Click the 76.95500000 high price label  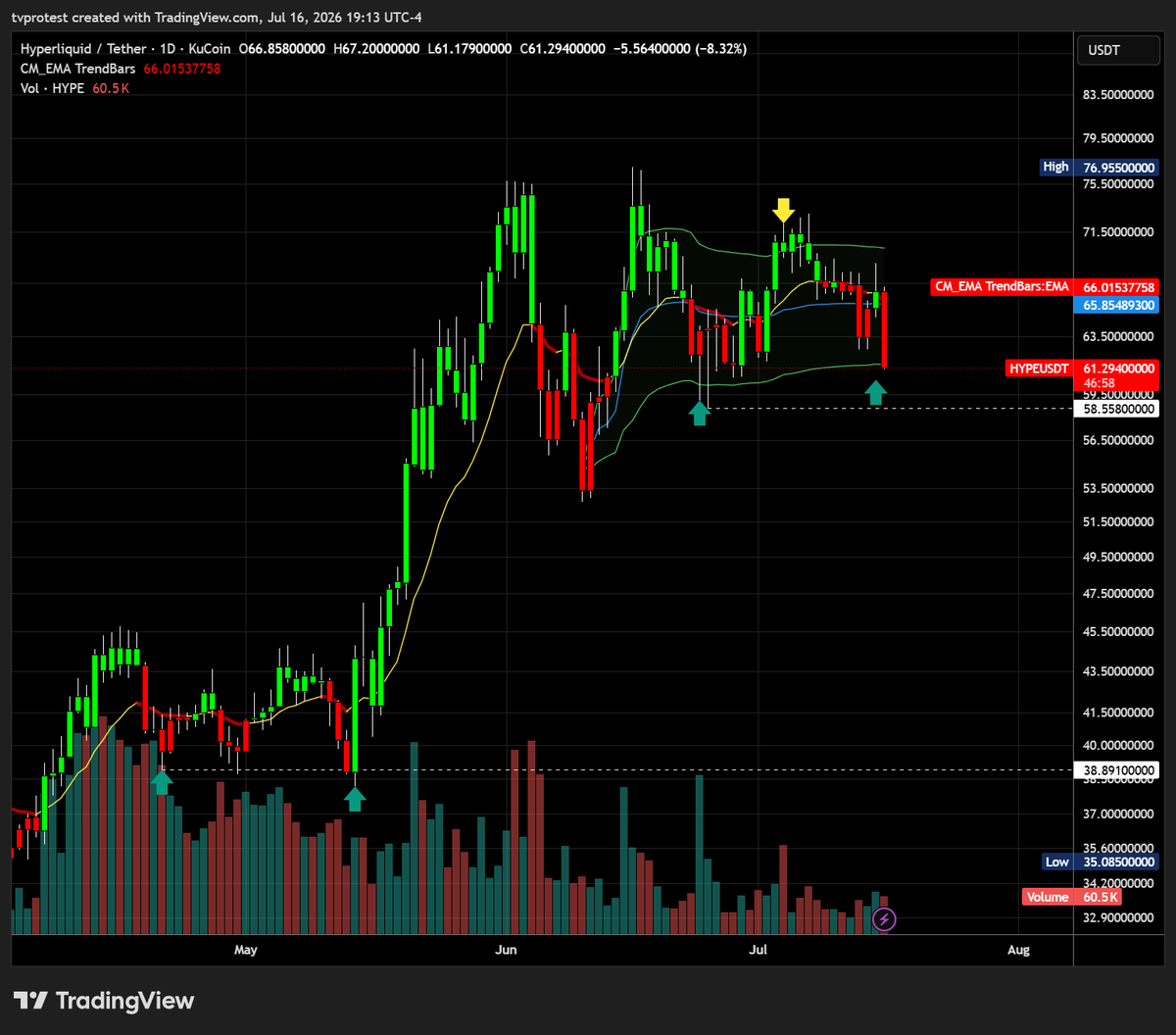pyautogui.click(x=1117, y=168)
